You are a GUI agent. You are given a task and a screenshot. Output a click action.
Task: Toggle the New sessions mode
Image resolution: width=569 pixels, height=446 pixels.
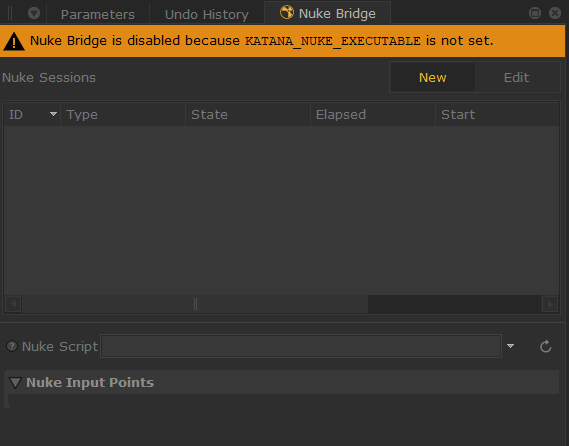432,77
